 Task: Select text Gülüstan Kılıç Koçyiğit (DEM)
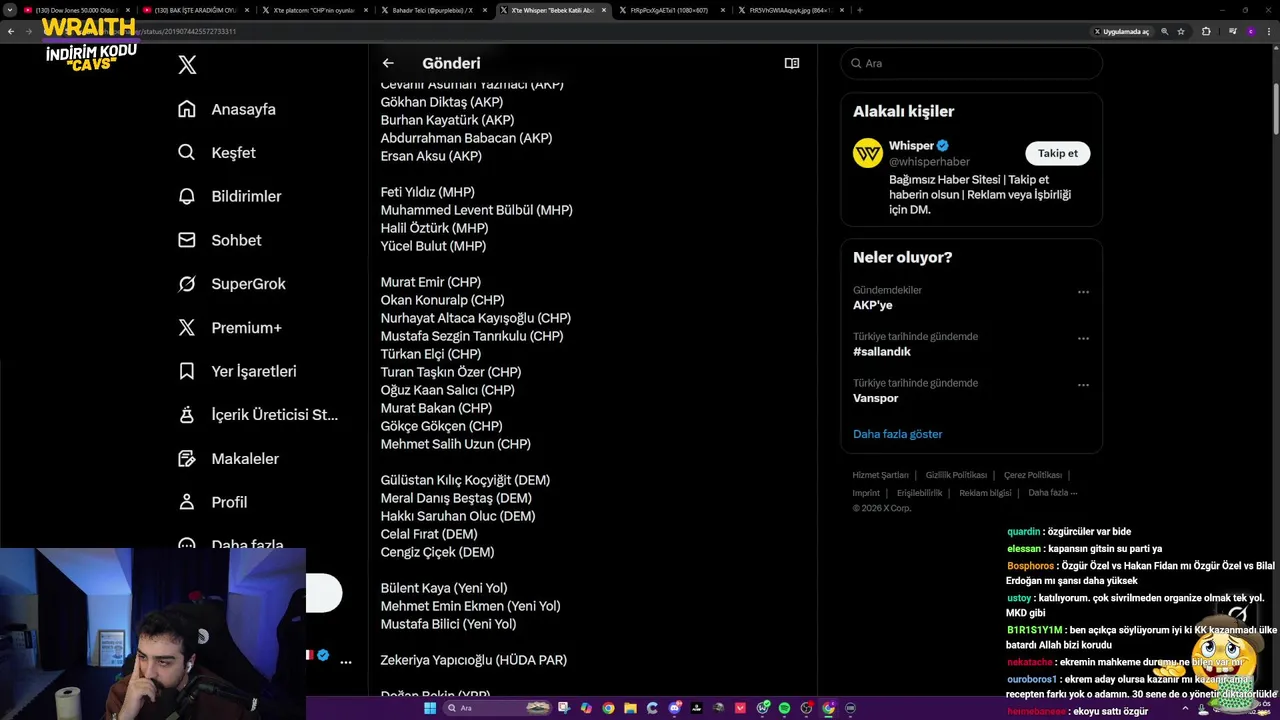pyautogui.click(x=465, y=480)
